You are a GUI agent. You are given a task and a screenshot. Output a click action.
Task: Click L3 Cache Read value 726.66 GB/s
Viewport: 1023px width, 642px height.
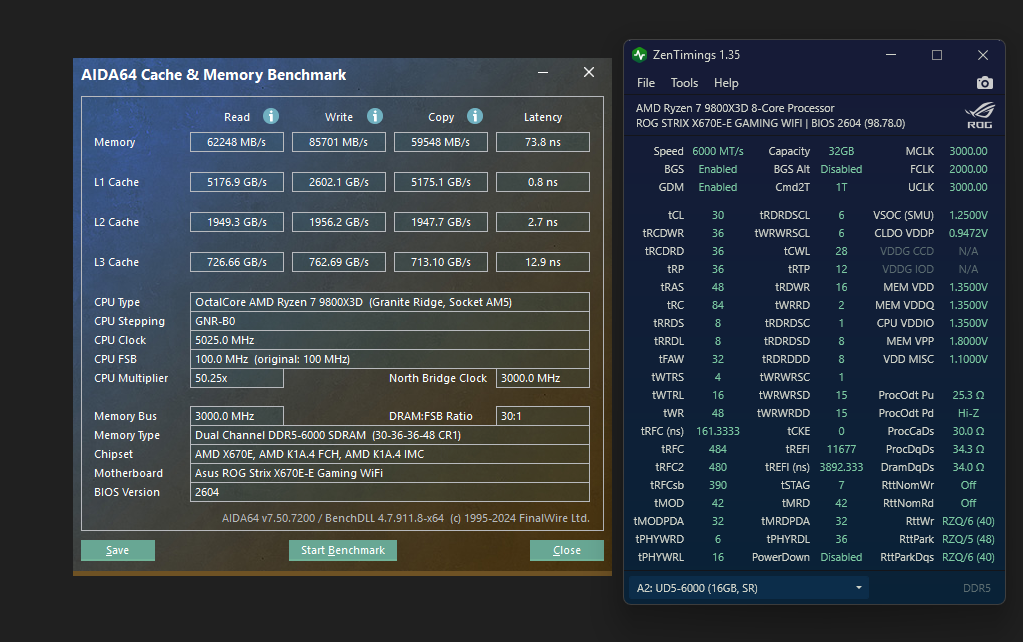(237, 262)
